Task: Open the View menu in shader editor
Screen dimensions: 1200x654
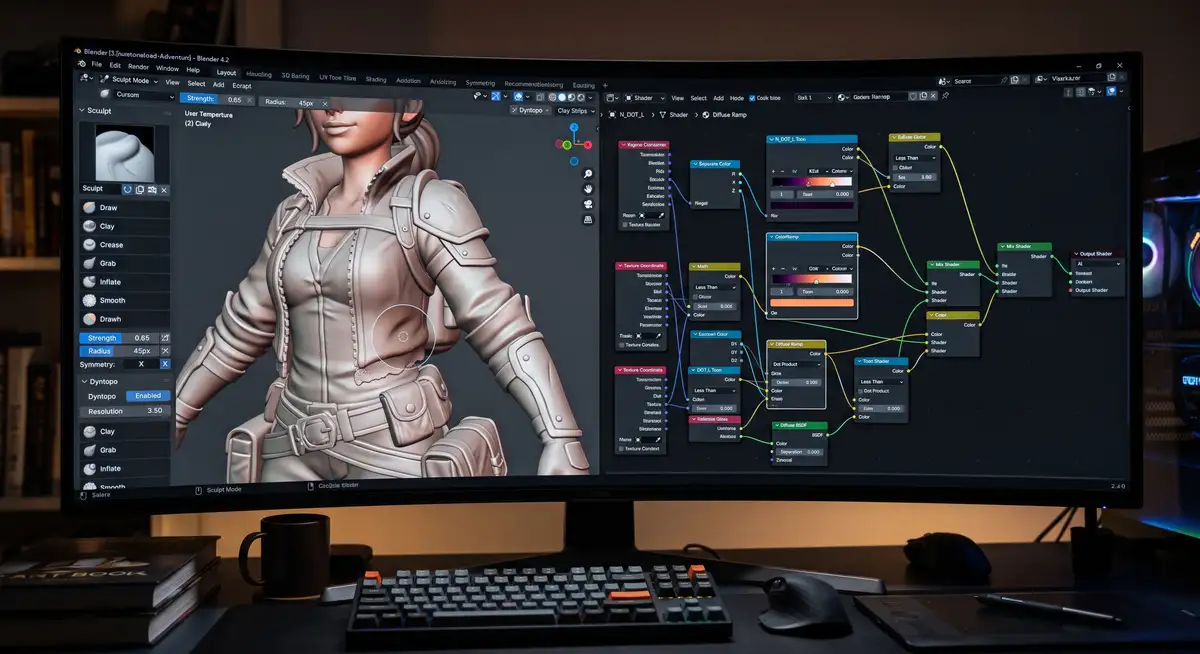Action: tap(678, 98)
